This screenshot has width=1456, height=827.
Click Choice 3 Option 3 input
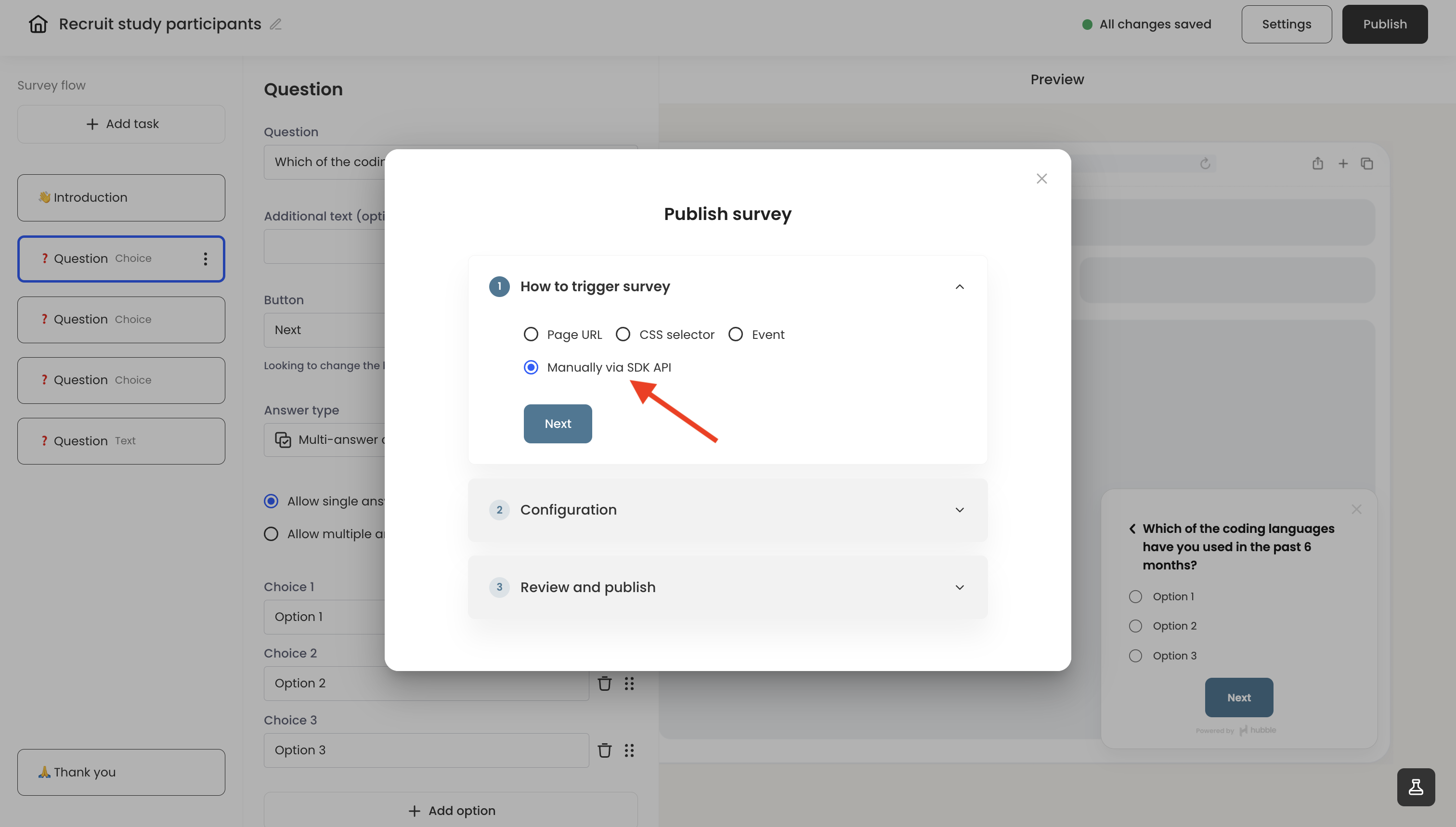(x=426, y=750)
